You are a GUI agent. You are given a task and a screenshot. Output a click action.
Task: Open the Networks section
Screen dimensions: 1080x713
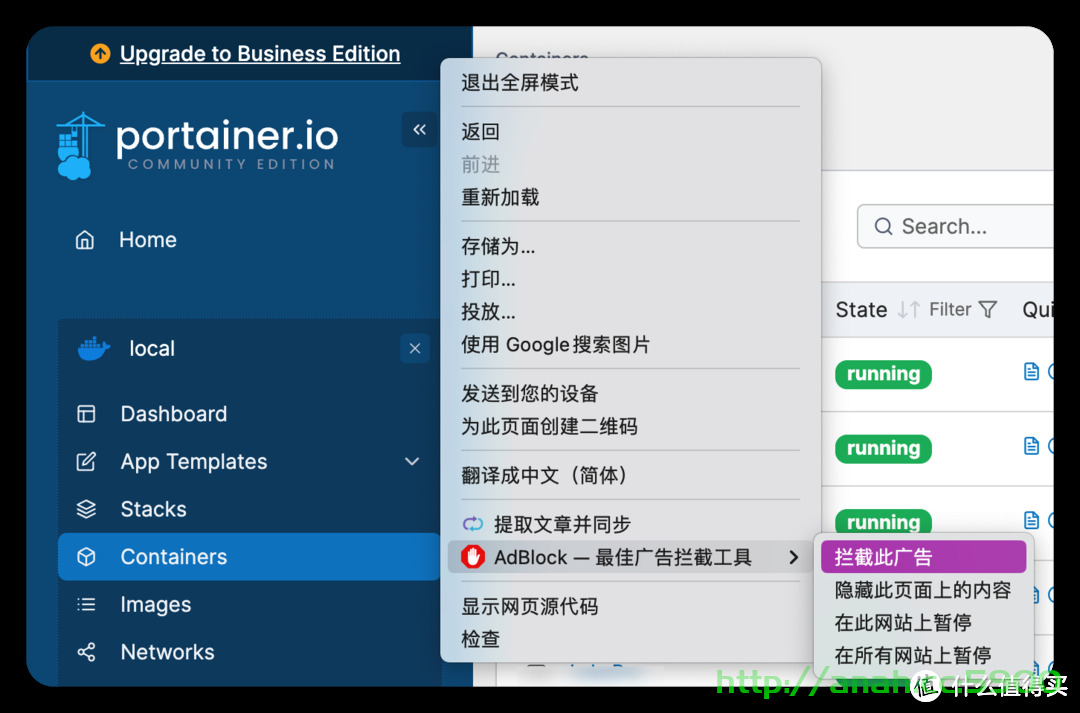[167, 652]
